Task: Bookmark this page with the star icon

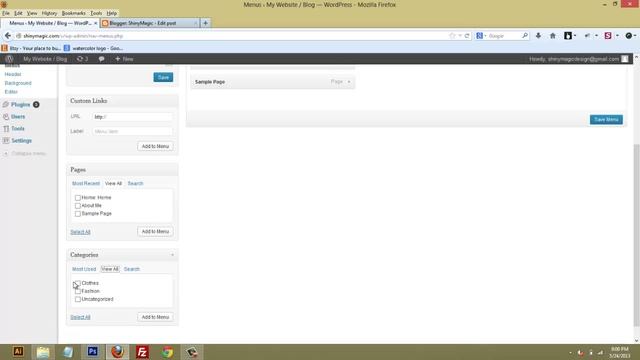Action: tap(452, 36)
